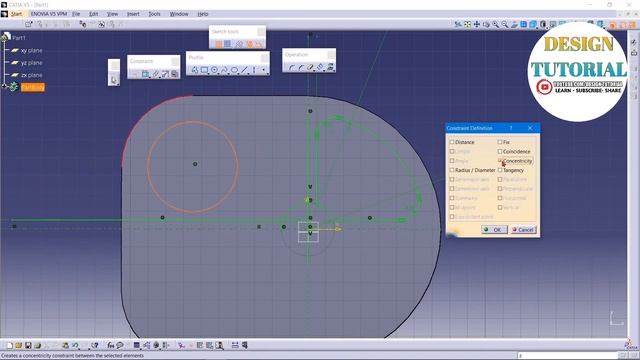Select yz plane in the tree
Screen dimensions: 640x360
31,63
